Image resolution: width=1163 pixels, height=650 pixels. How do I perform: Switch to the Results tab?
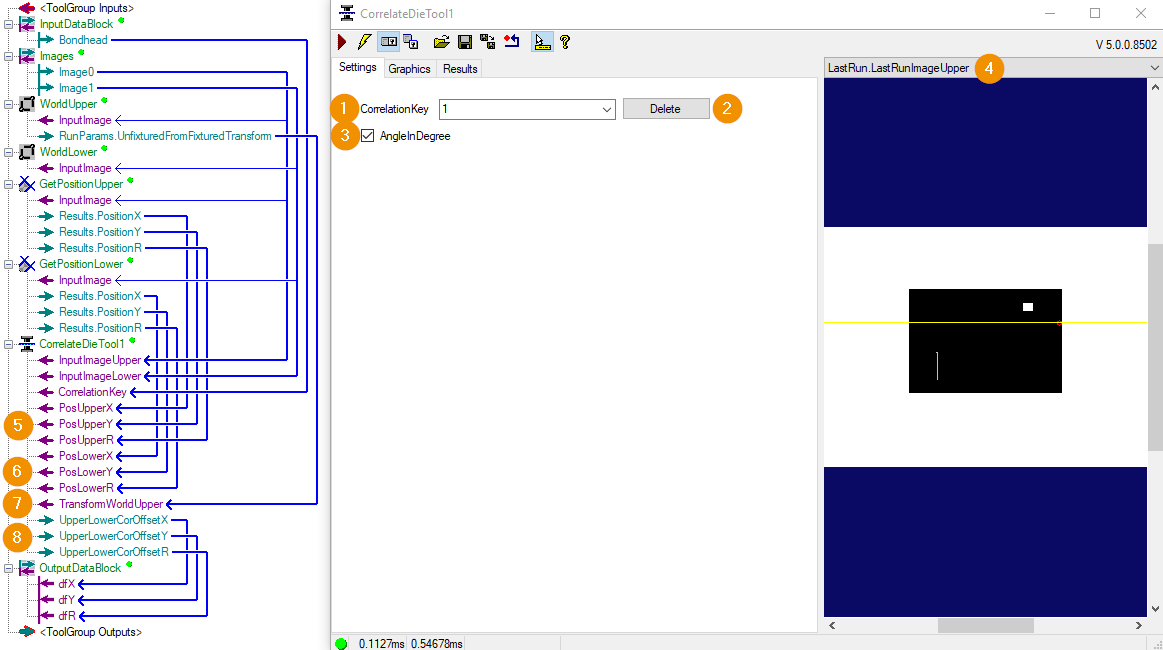click(460, 69)
